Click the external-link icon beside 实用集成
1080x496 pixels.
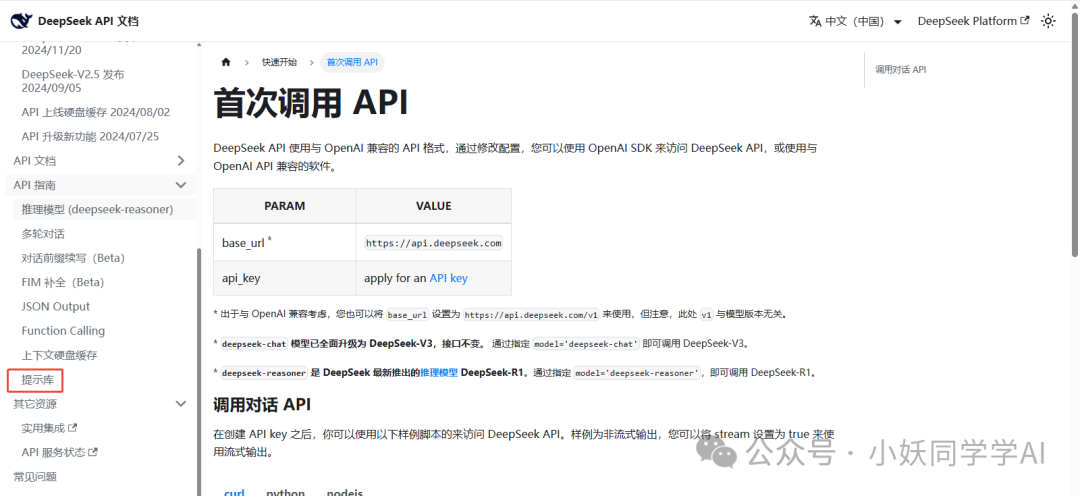[72, 428]
